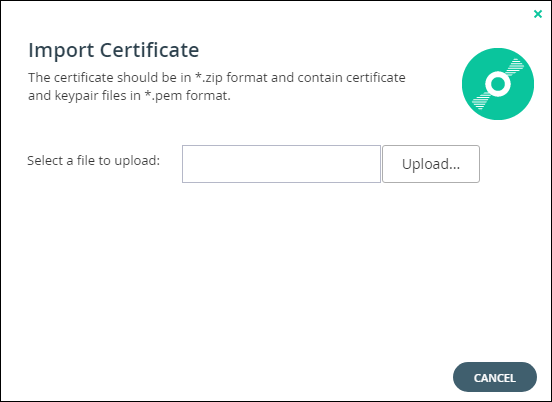Viewport: 552px width, 402px height.
Task: Dismiss dialog using teal X icon
Action: point(538,14)
